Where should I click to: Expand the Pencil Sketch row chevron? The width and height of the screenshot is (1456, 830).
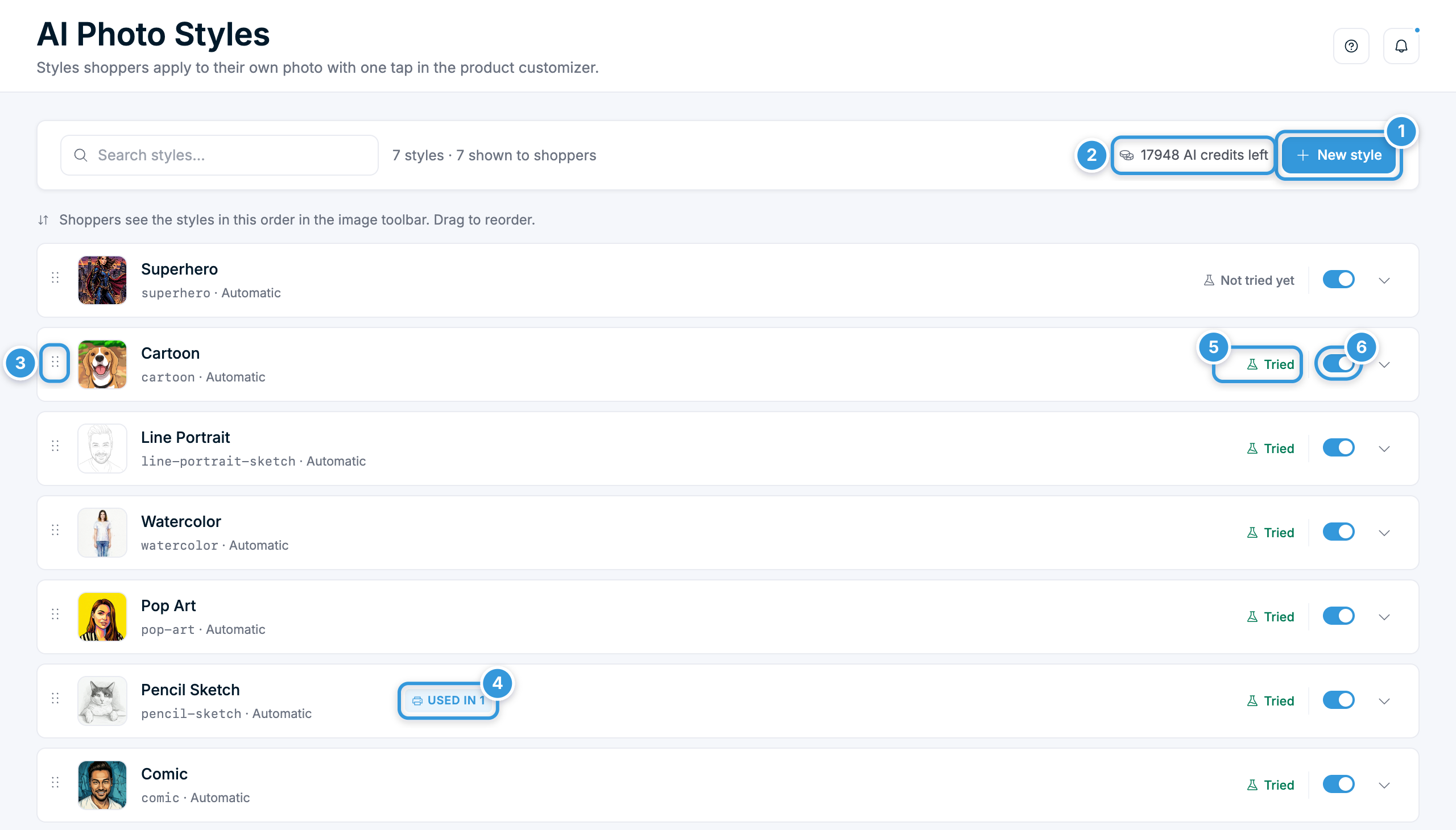click(1384, 702)
